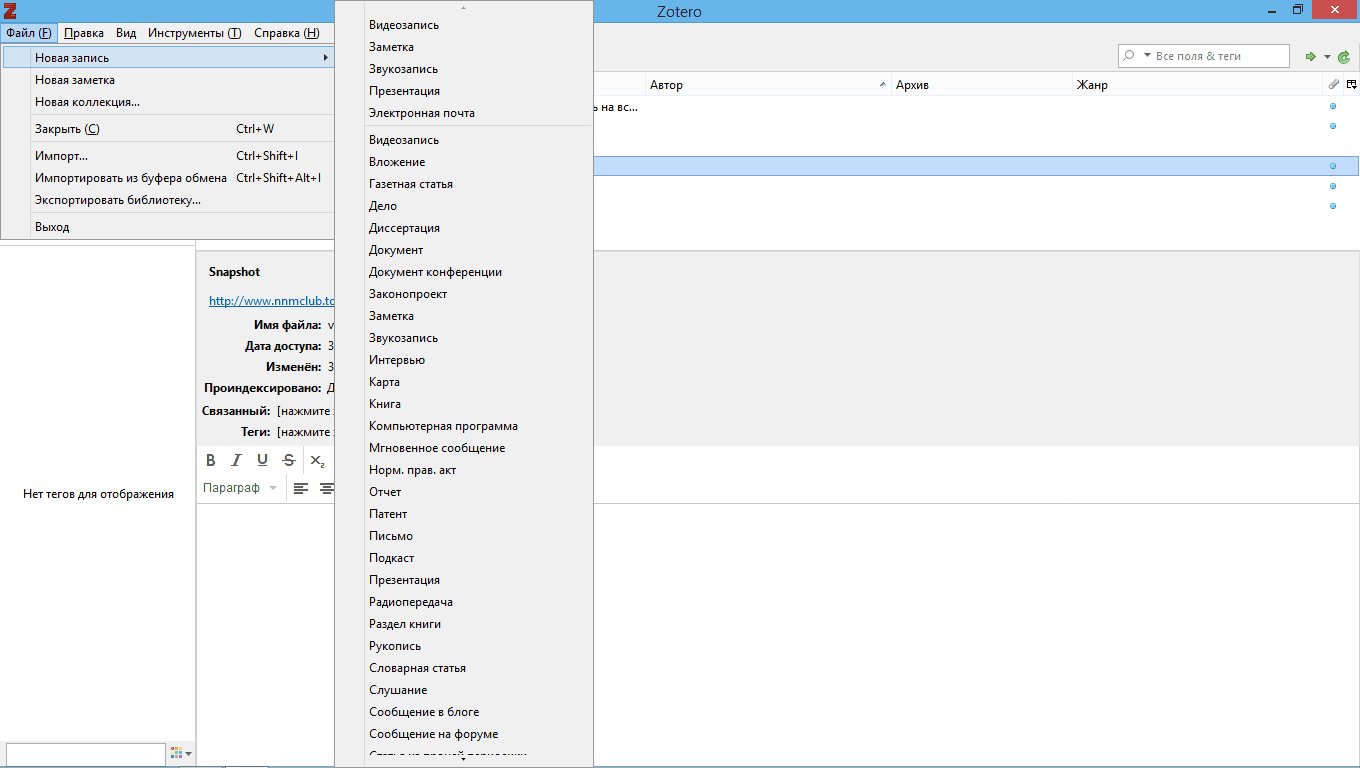
Task: Open the Новая запись submenu
Action: pos(167,58)
